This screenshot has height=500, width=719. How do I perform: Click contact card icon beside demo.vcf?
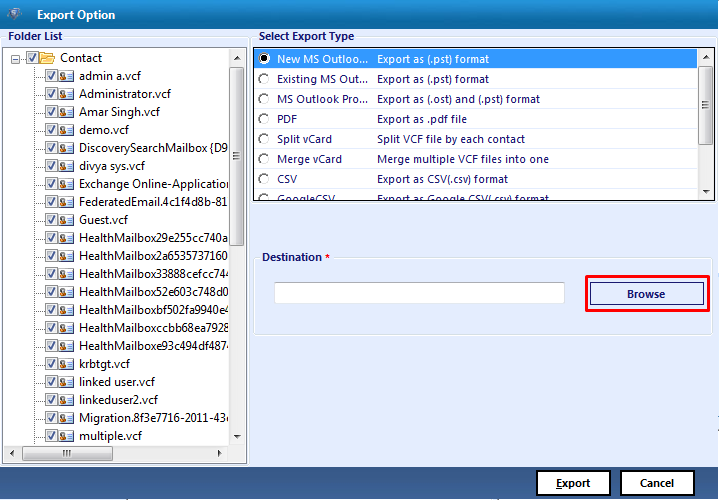66,130
